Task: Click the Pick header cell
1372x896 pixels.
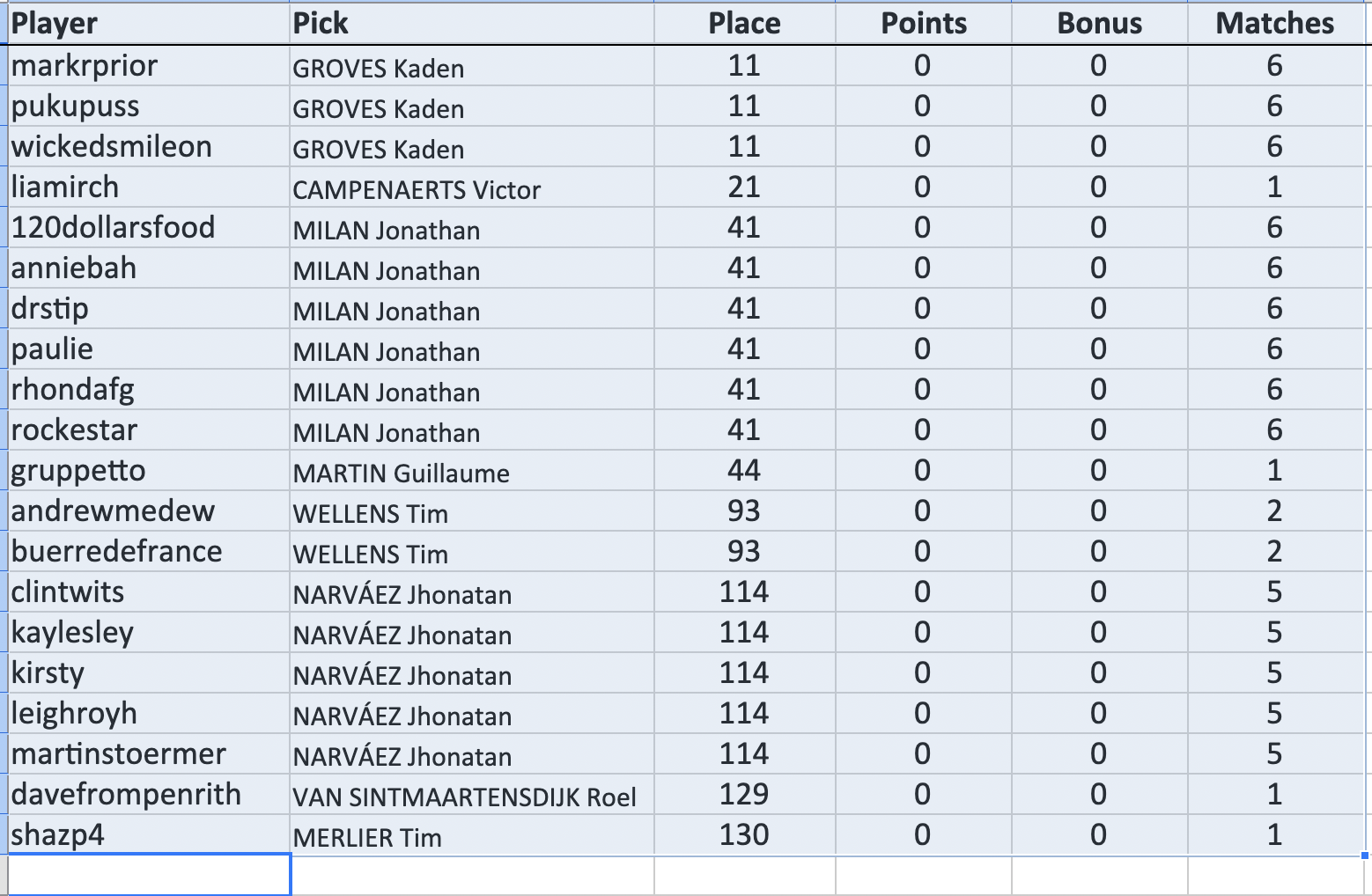Action: [x=472, y=23]
